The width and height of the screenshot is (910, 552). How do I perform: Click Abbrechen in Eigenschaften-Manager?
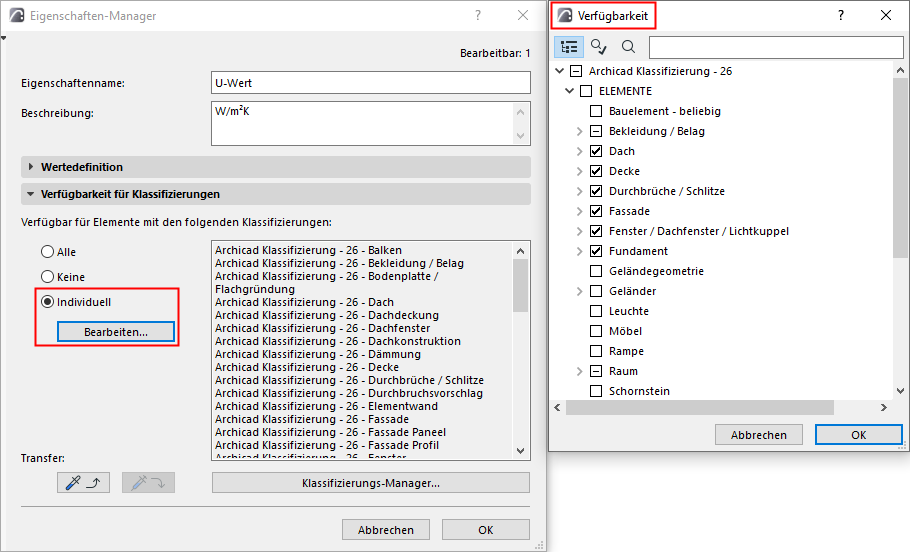386,530
